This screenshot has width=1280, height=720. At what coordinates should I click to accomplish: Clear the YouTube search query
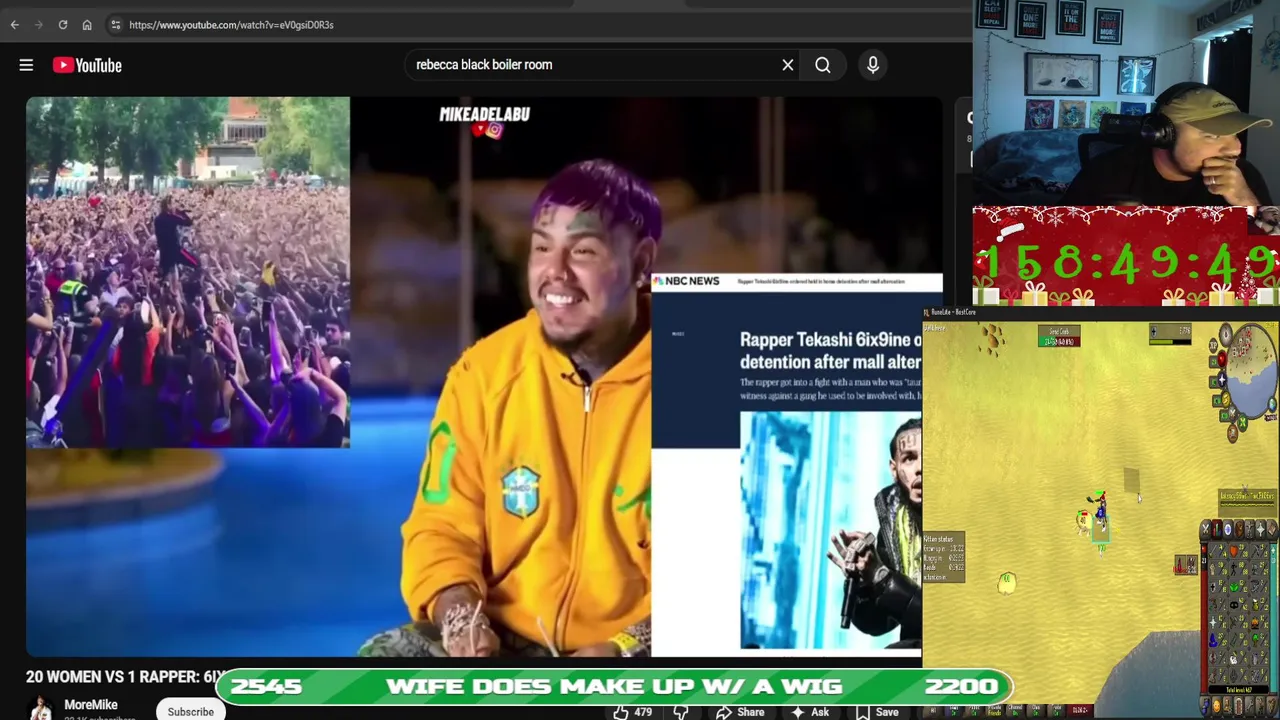point(788,65)
